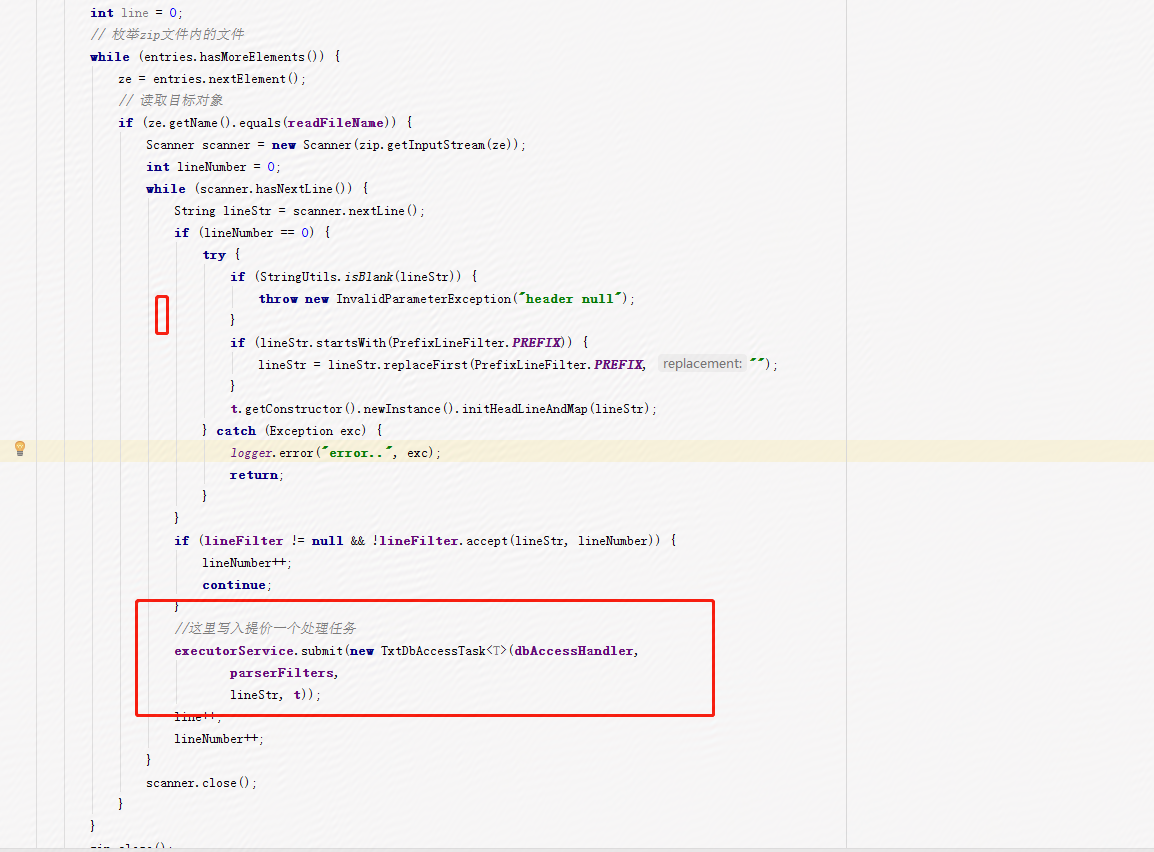
Task: Click 'String lineStr = scanner.nextLine();' line
Action: 300,211
